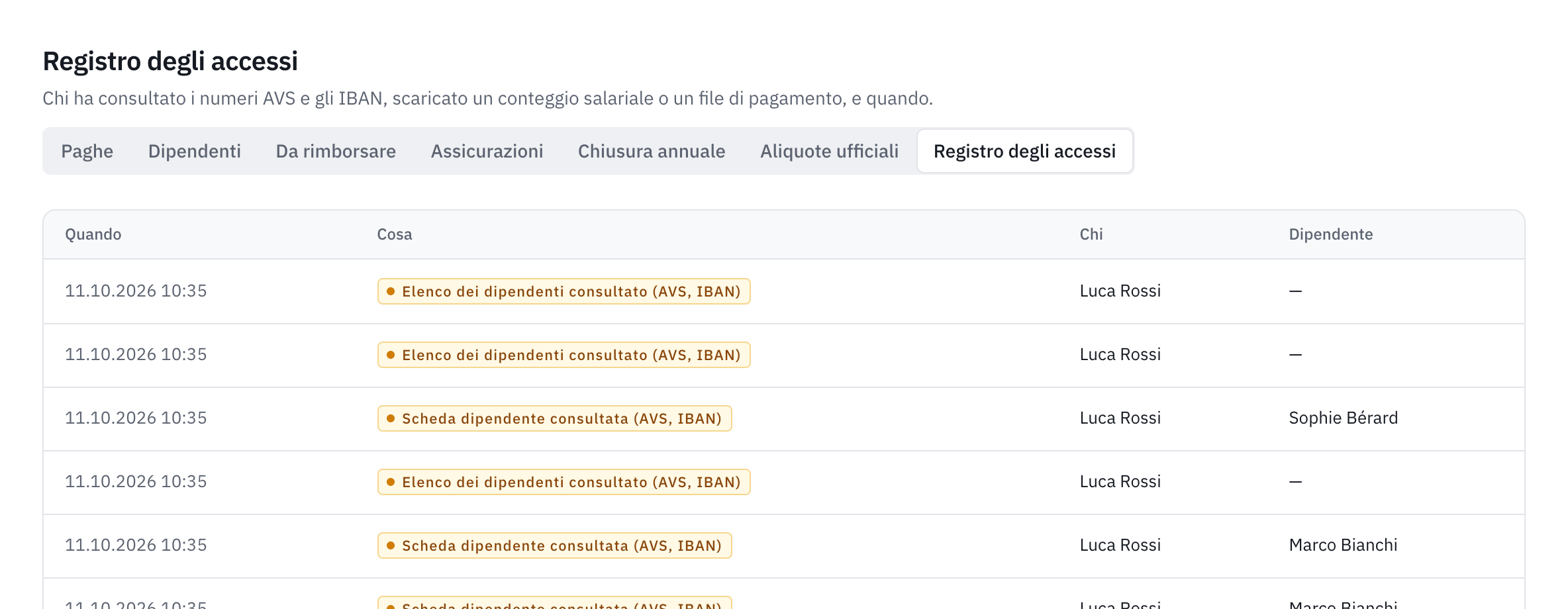The height and width of the screenshot is (609, 1568).
Task: Switch to the Dipendenti tab
Action: [195, 151]
